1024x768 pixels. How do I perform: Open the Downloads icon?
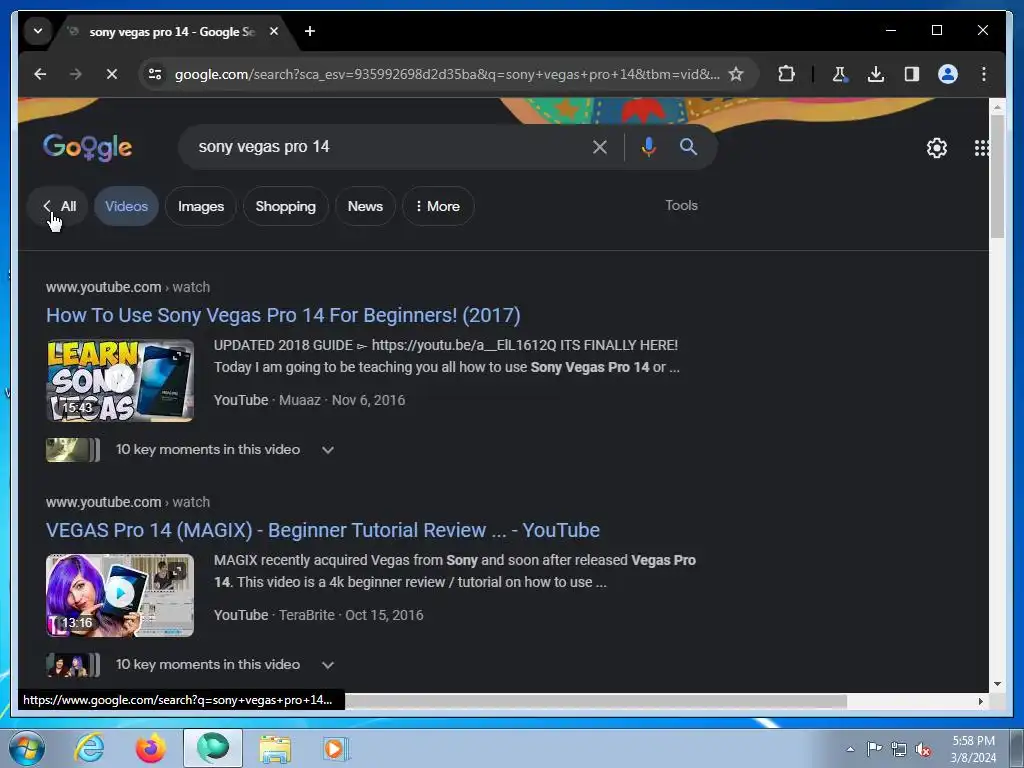pyautogui.click(x=876, y=74)
